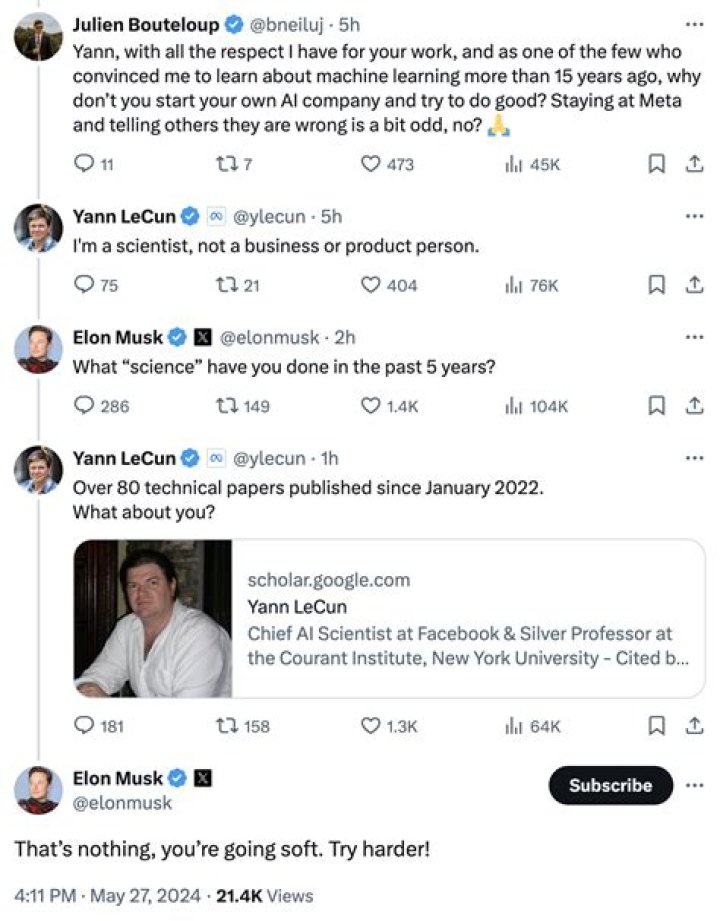This screenshot has height=921, width=720.
Task: Reply to Yann LeCun's 80 papers tweet
Action: point(84,726)
